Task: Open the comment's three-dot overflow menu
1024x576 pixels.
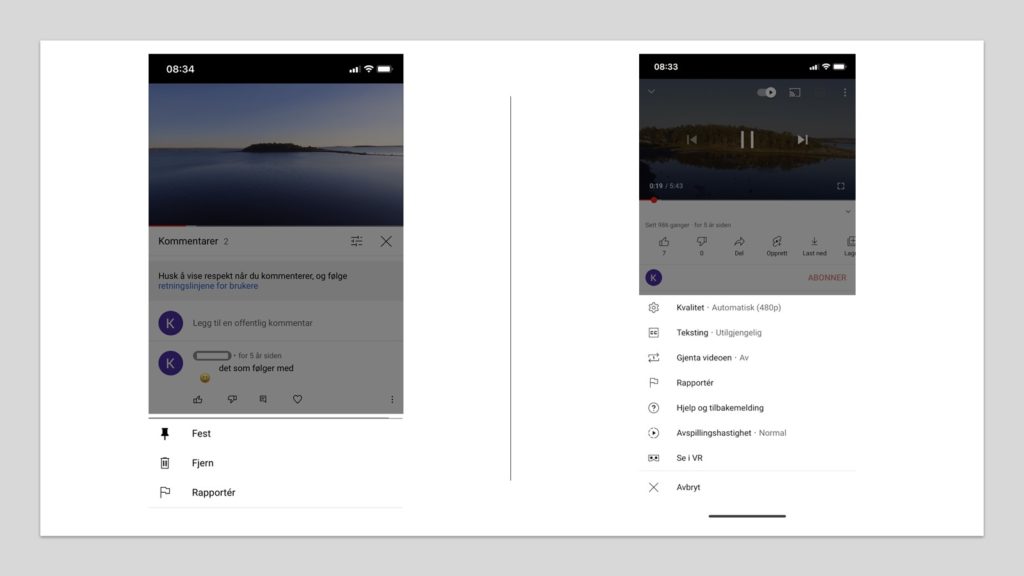Action: point(392,399)
